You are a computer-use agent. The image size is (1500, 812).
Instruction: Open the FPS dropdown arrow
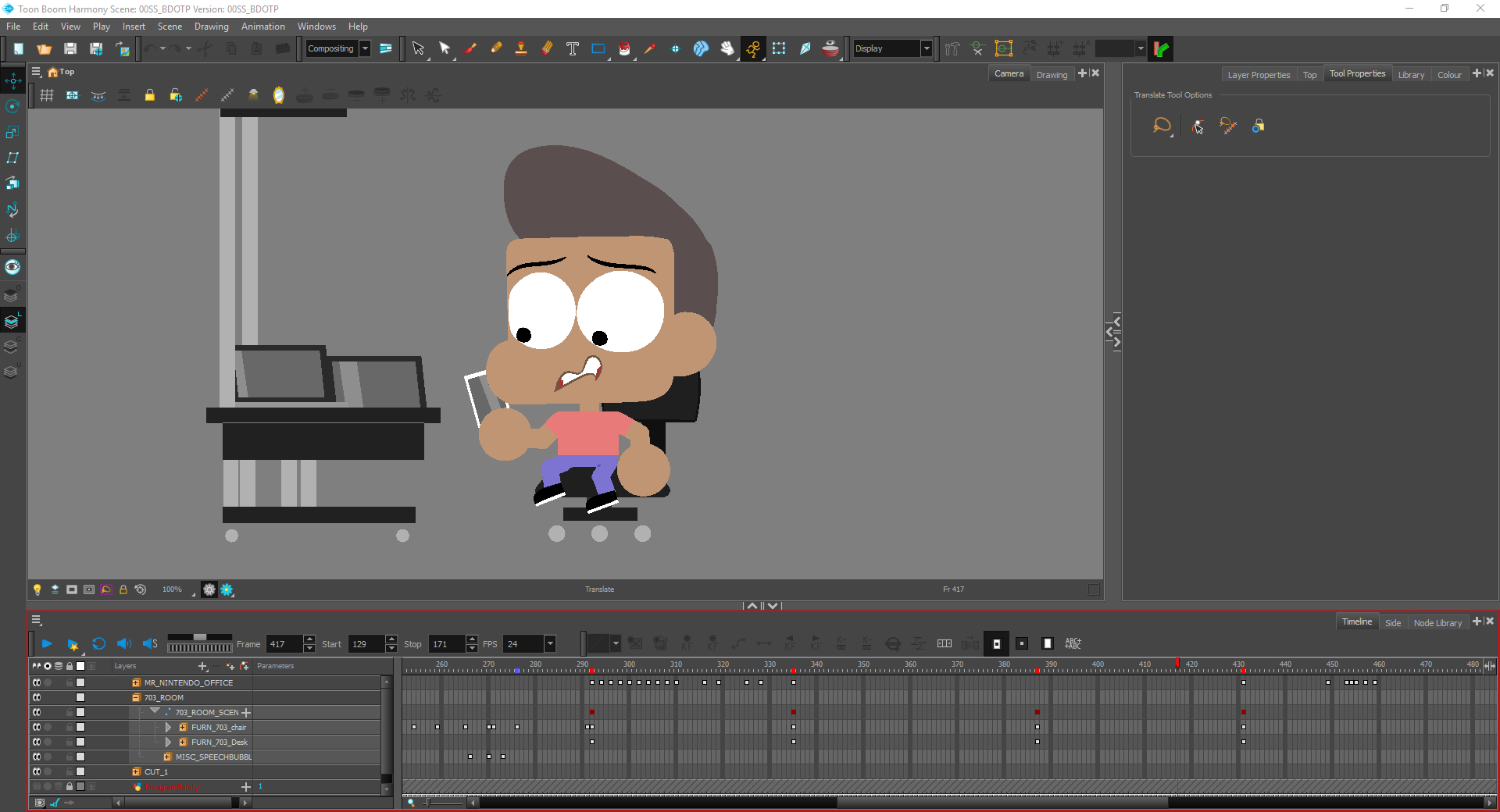(550, 644)
